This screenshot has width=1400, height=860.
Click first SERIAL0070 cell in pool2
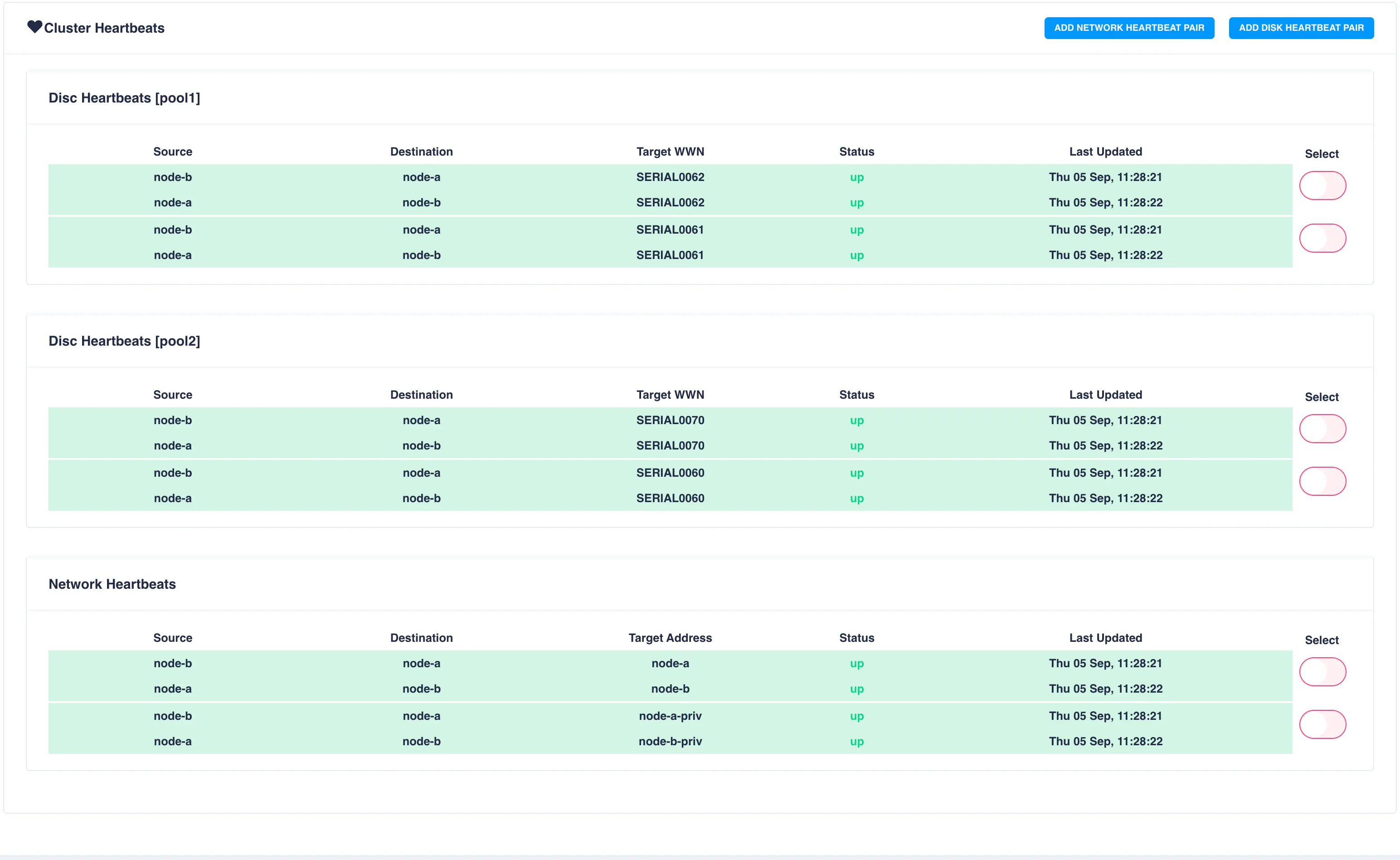click(x=670, y=420)
